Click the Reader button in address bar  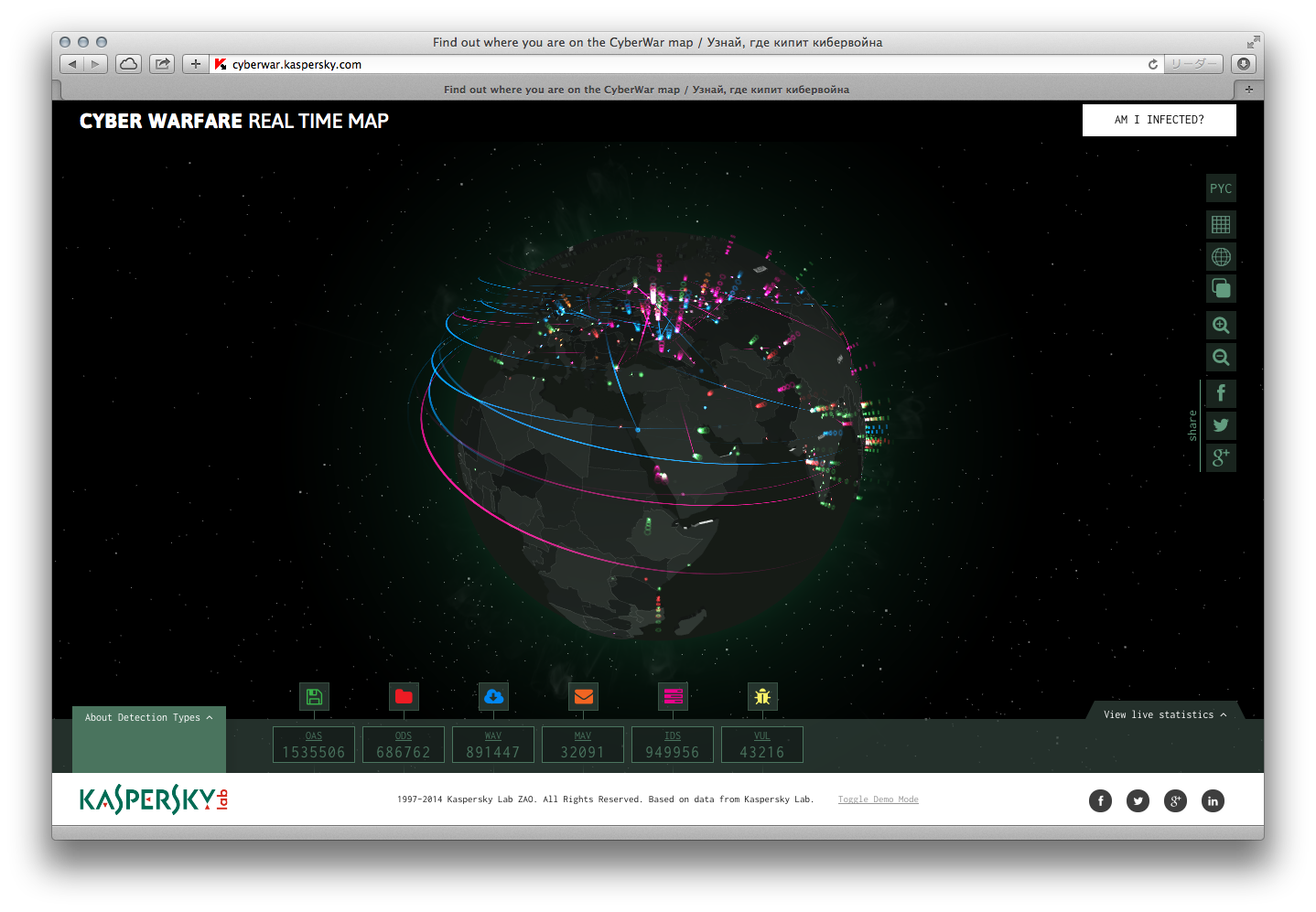click(1193, 64)
